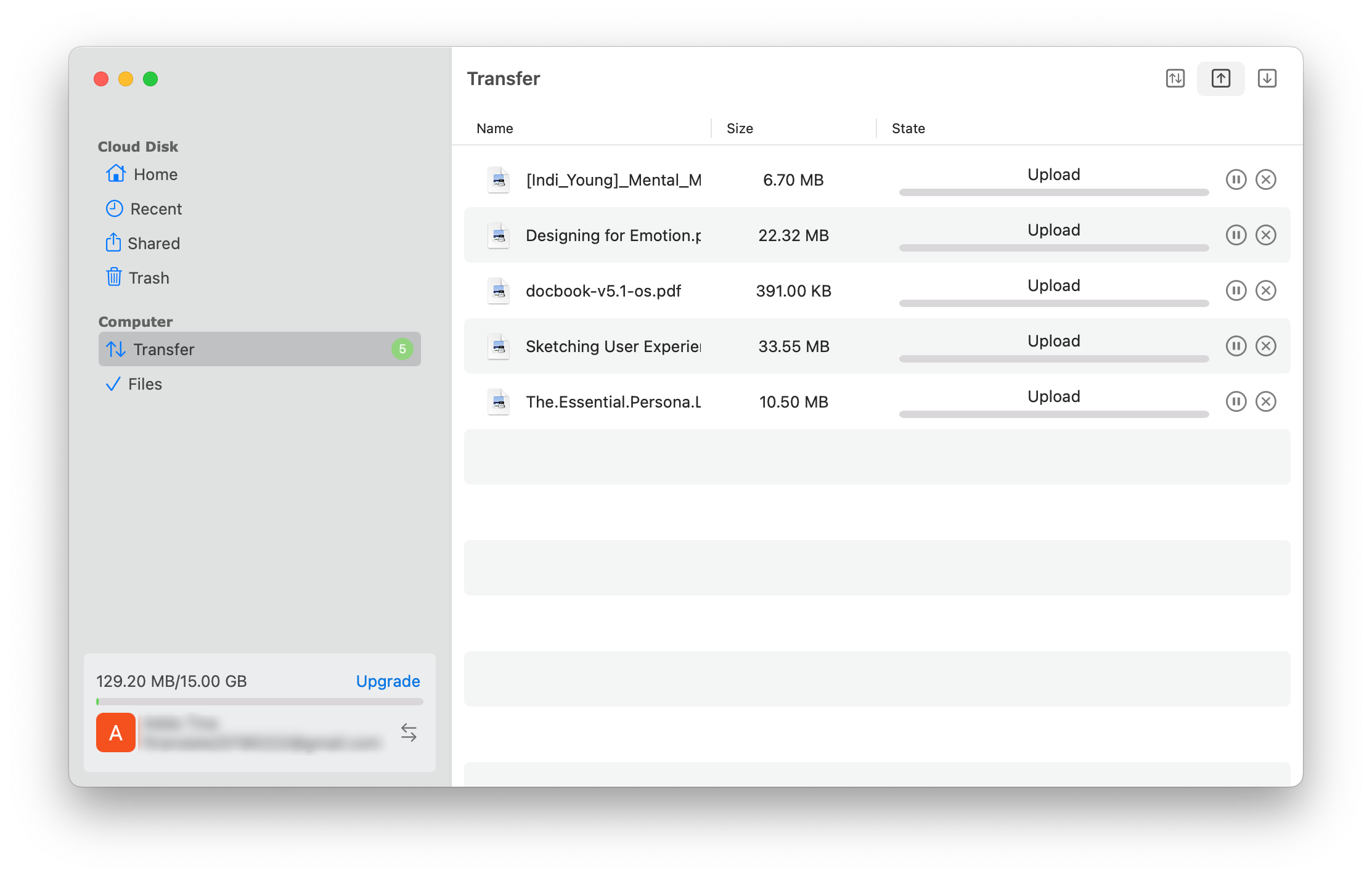Viewport: 1372px width, 878px height.
Task: Switch to the uploads-only filter icon
Action: click(1220, 78)
